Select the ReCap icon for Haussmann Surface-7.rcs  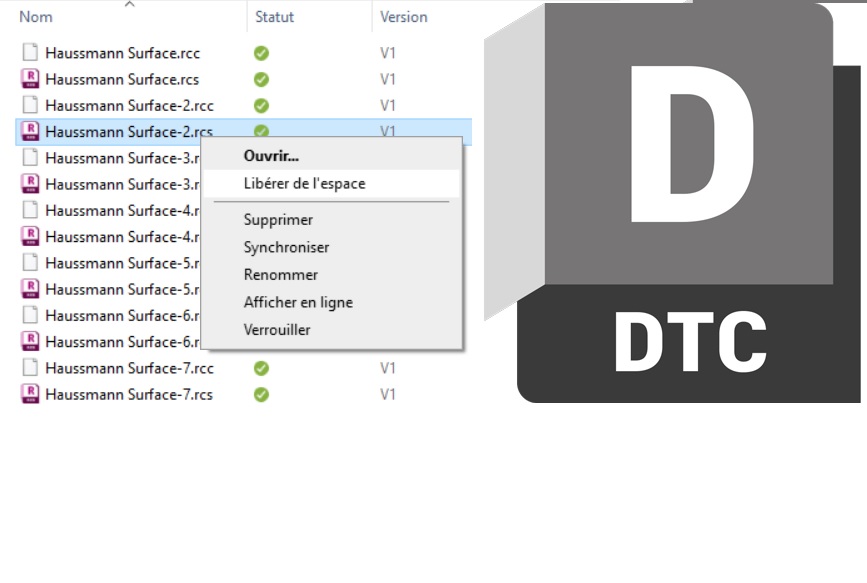pos(29,394)
